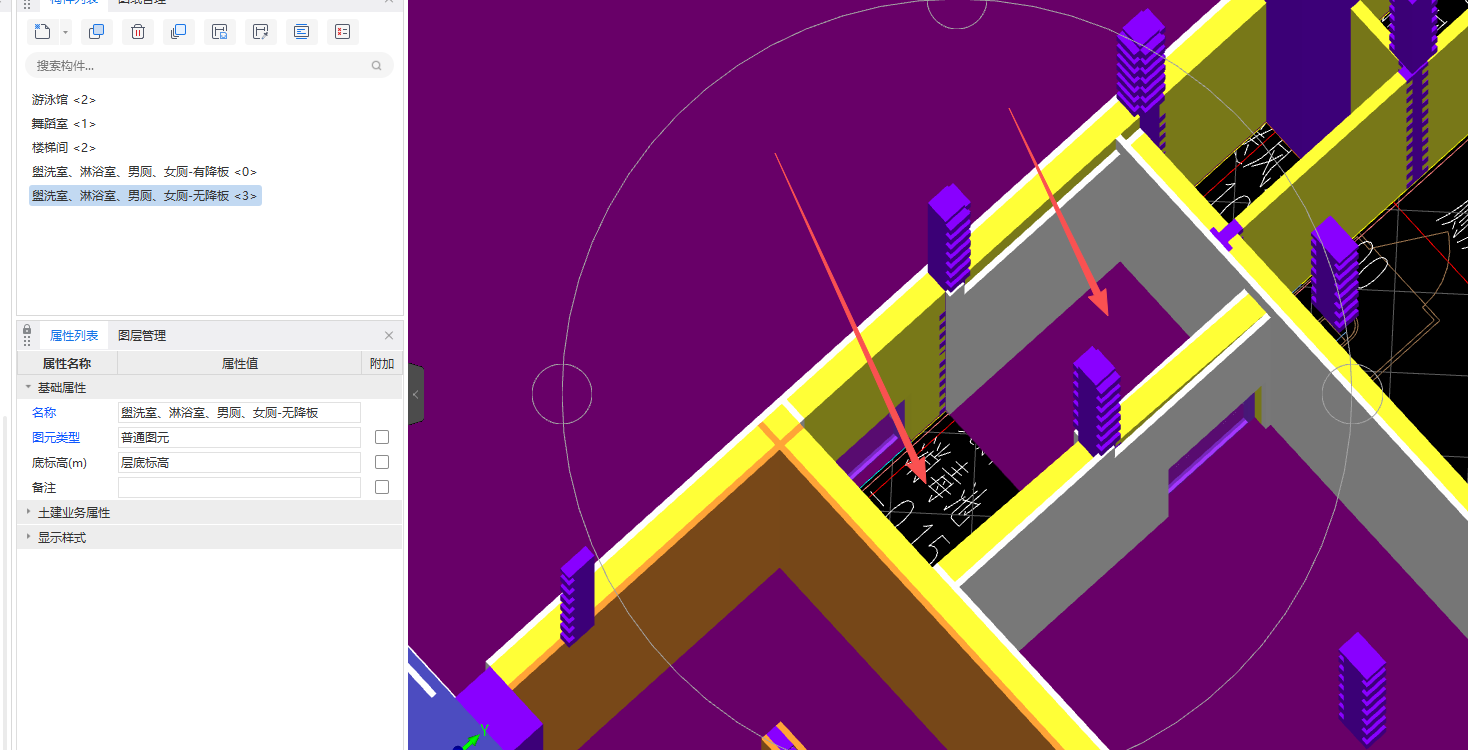Click the inter-layer copy icon
Image resolution: width=1468 pixels, height=750 pixels.
(x=179, y=32)
